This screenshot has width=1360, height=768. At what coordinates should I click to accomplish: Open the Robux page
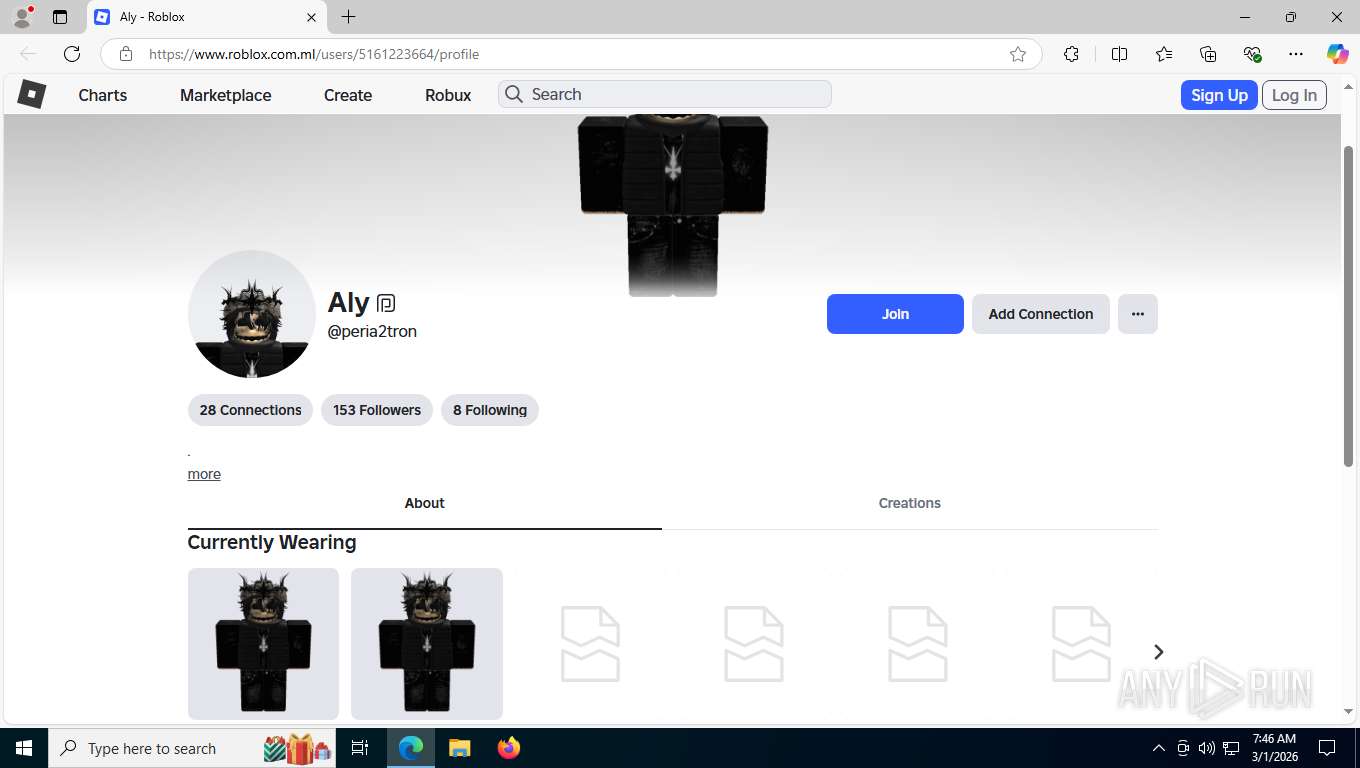(x=448, y=95)
